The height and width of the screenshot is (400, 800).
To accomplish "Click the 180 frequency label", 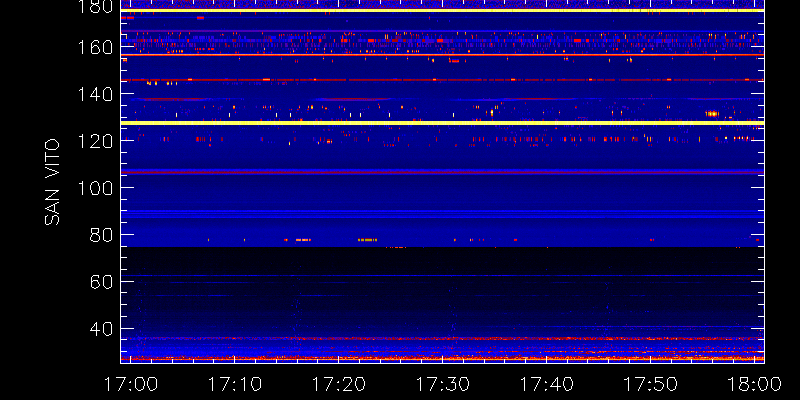I will point(96,7).
